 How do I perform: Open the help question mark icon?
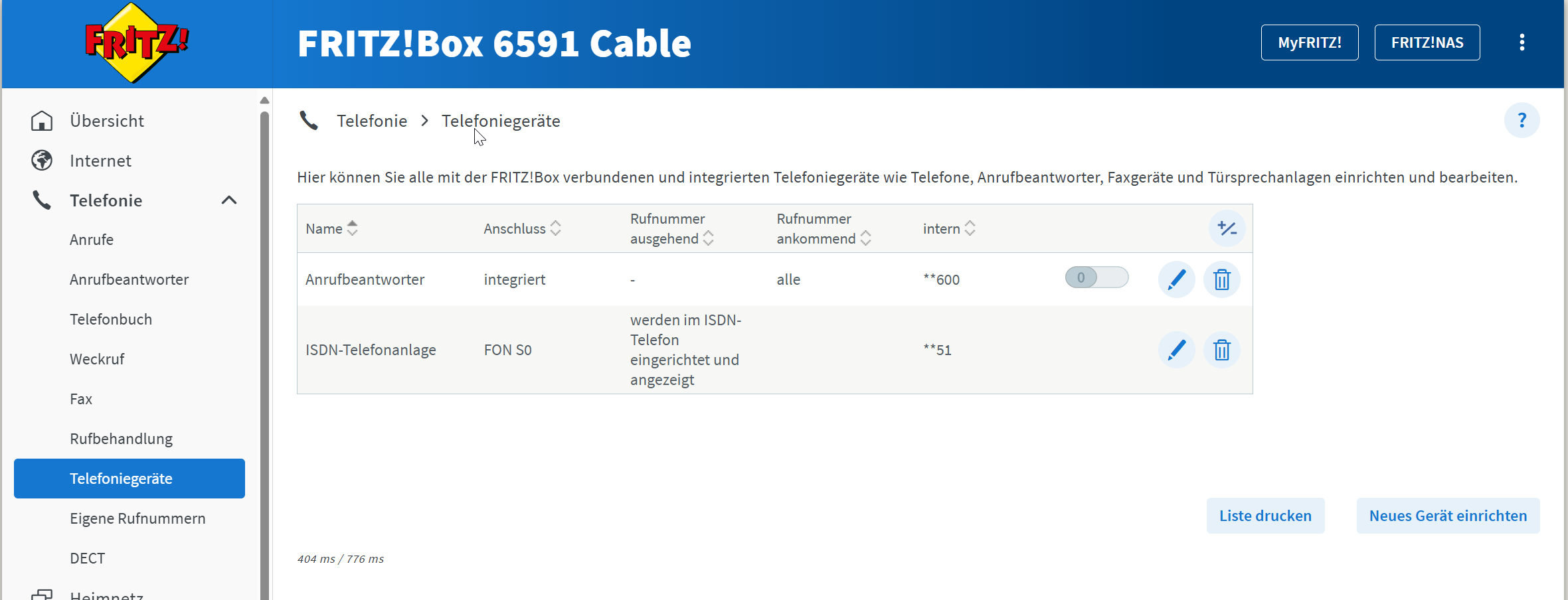(1522, 120)
